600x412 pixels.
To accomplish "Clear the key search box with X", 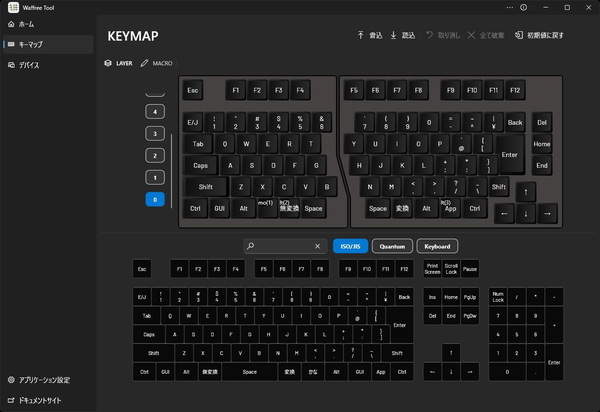I will [317, 246].
